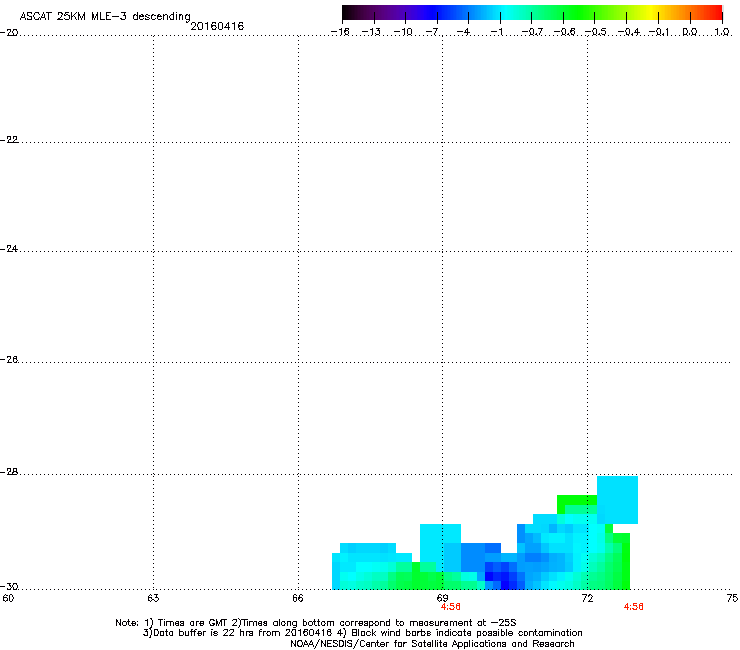
Task: Click the -30 latitude axis label
Action: click(x=9, y=587)
